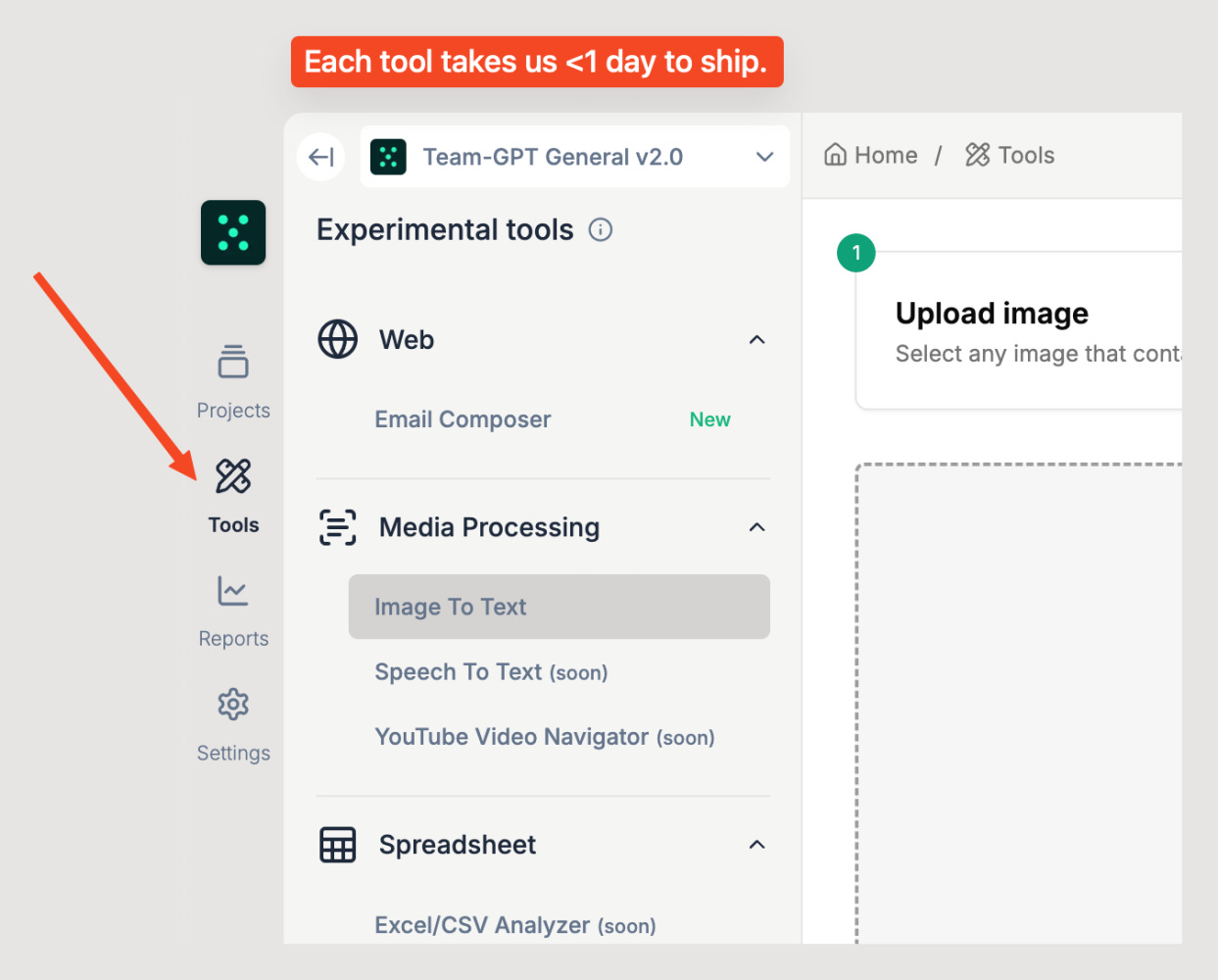Click the Home icon in breadcrumb
This screenshot has height=980, width=1218.
click(835, 155)
